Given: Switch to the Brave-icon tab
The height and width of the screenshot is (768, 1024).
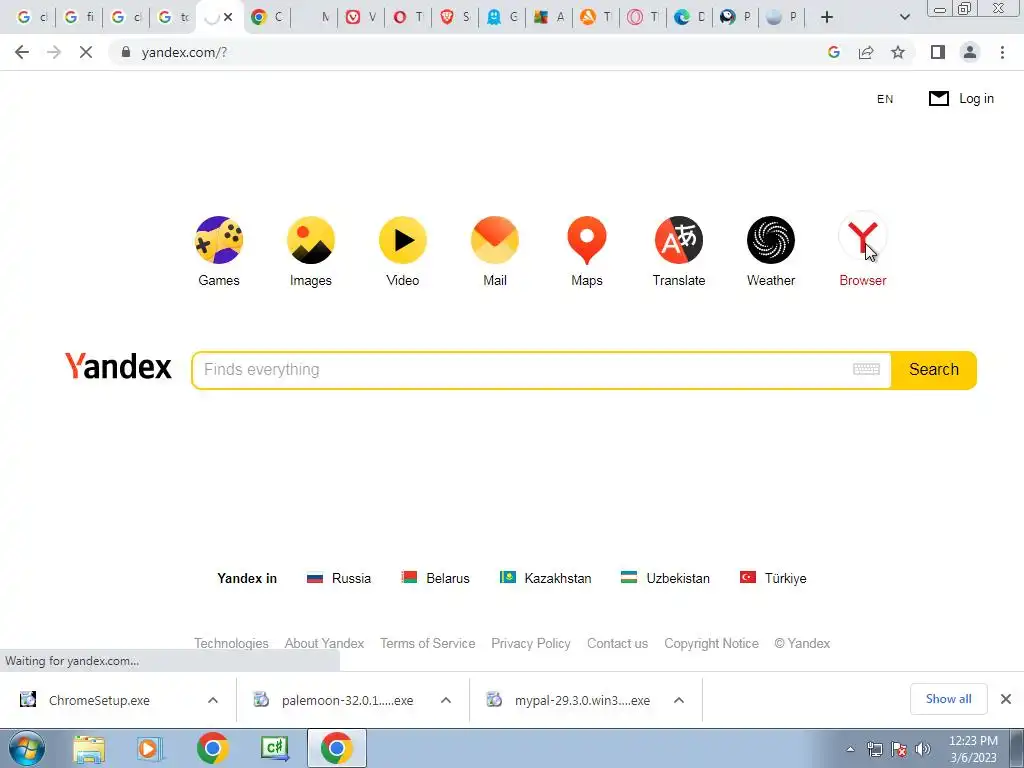Looking at the screenshot, I should [x=455, y=17].
